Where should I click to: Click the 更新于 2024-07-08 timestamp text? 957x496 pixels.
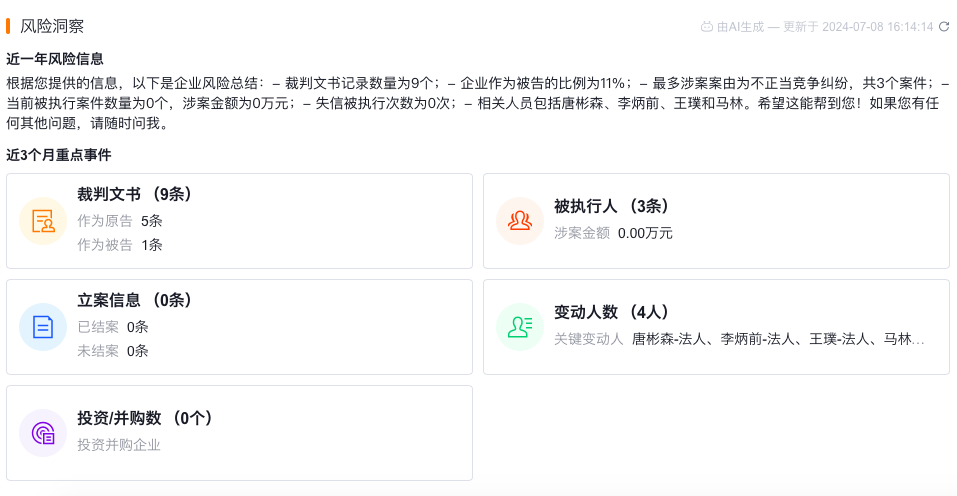[x=858, y=27]
